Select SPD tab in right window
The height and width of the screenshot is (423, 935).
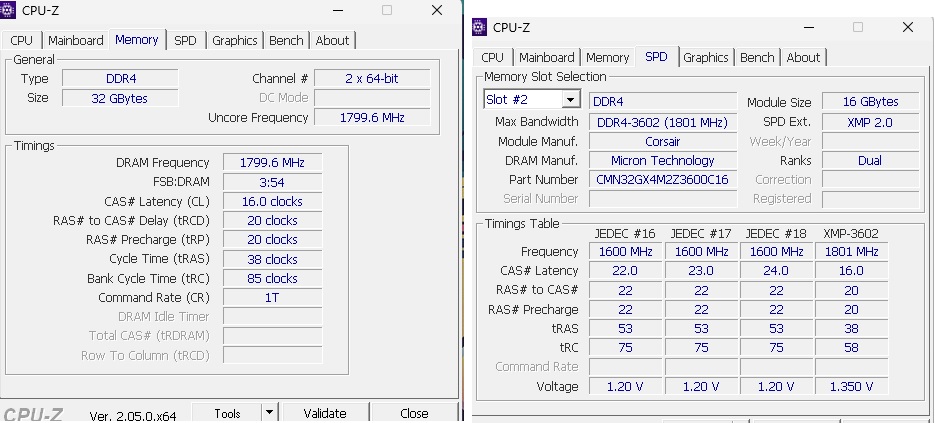(x=656, y=56)
